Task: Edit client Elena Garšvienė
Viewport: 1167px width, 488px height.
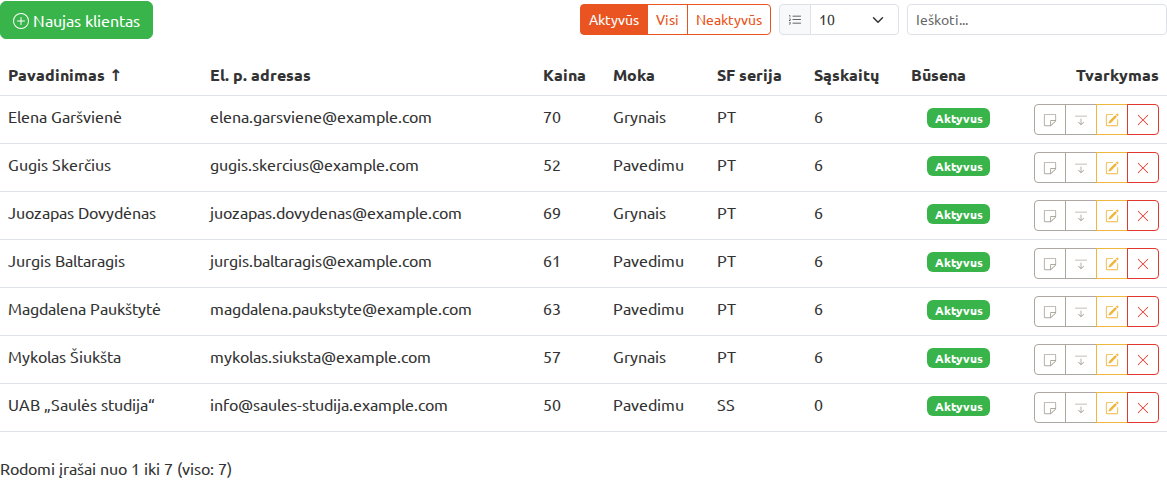Action: [x=1112, y=120]
